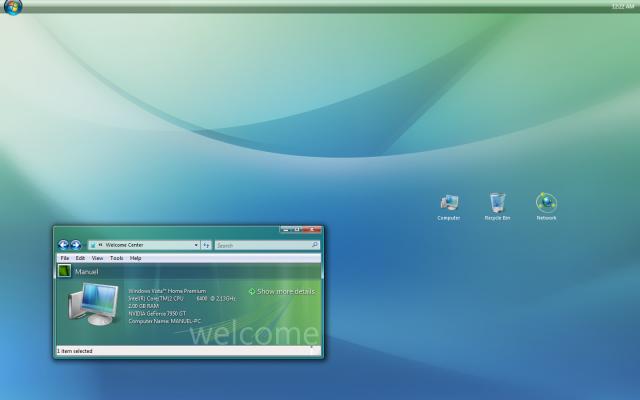
Task: Click the Intel Core 2 CPU text
Action: [x=182, y=298]
